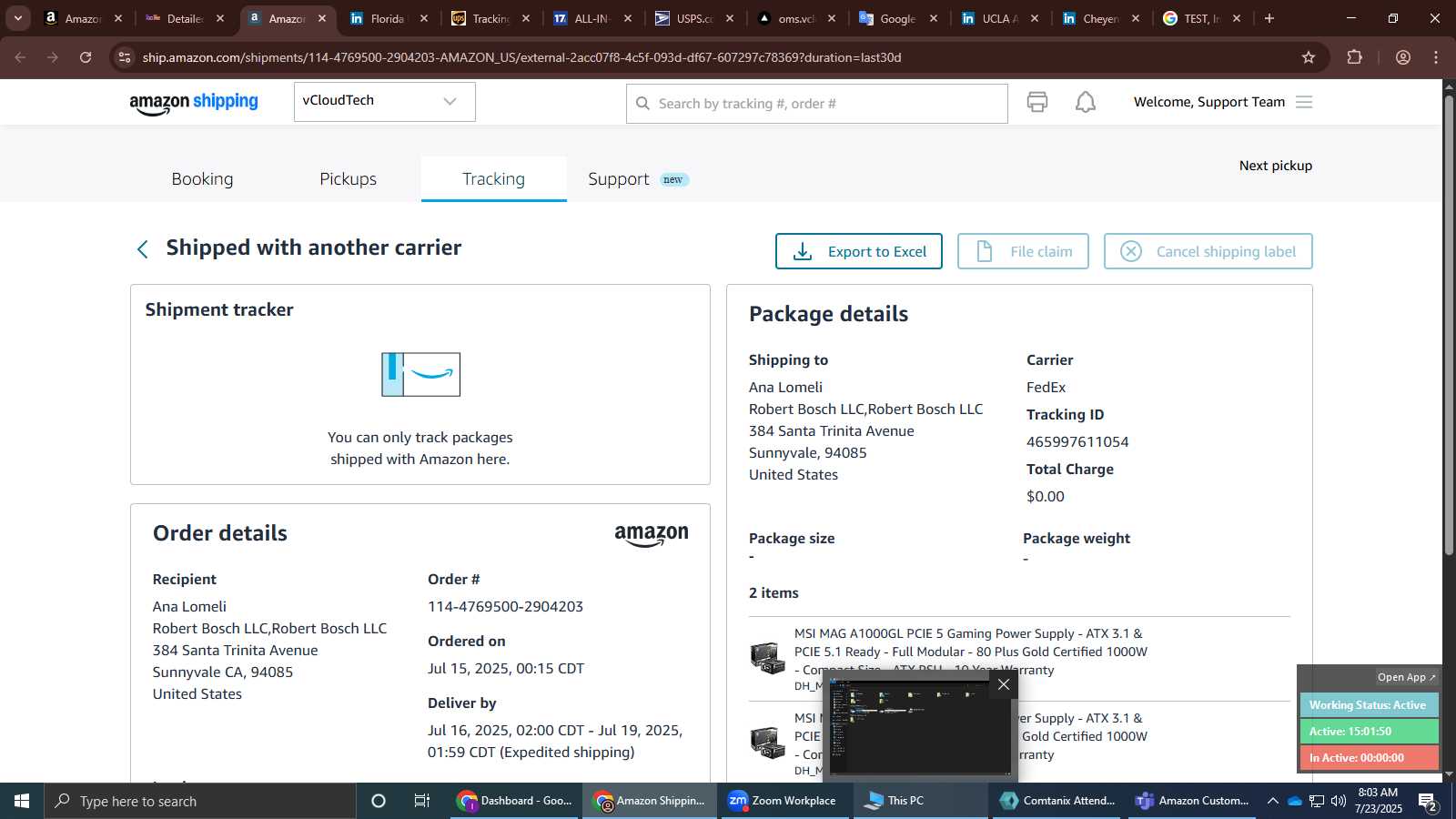
Task: Show hidden system tray icons
Action: click(1272, 801)
